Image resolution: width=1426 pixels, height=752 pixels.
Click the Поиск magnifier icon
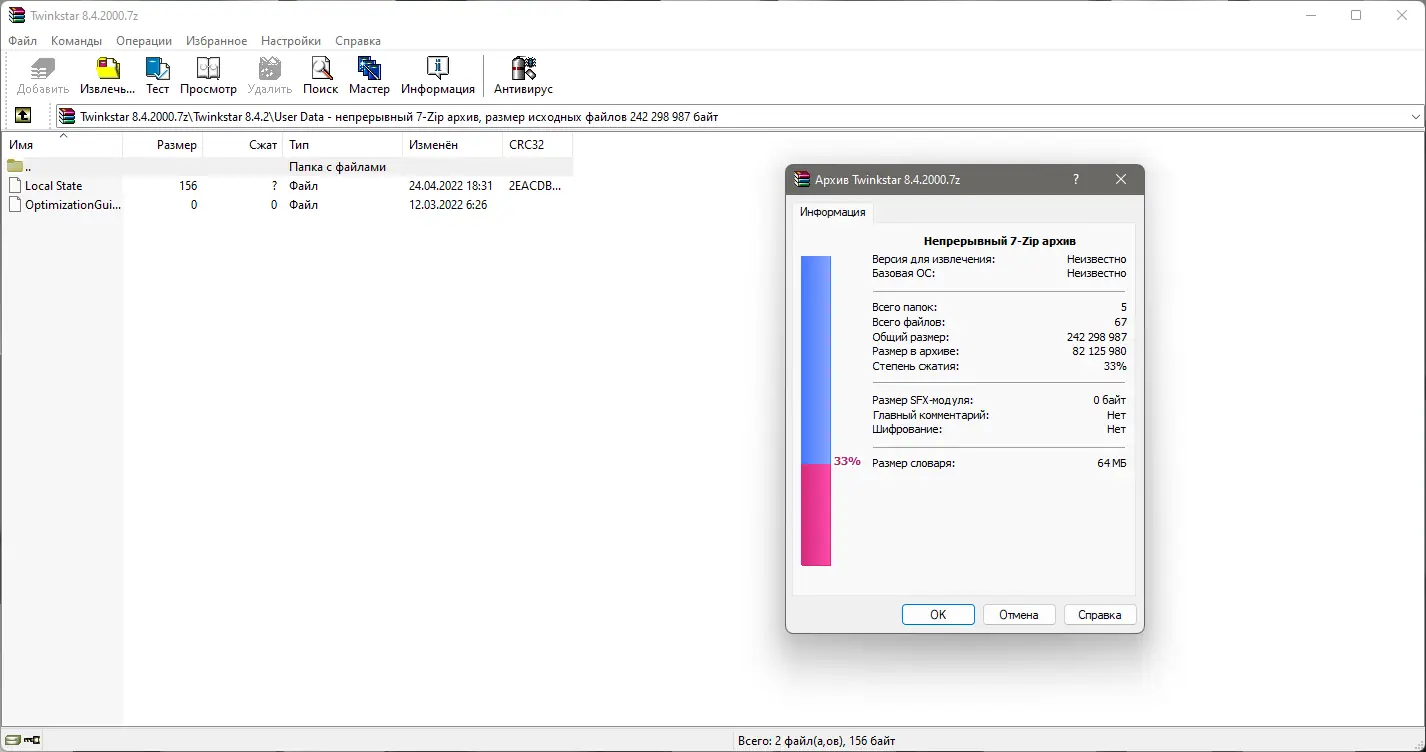pos(320,70)
